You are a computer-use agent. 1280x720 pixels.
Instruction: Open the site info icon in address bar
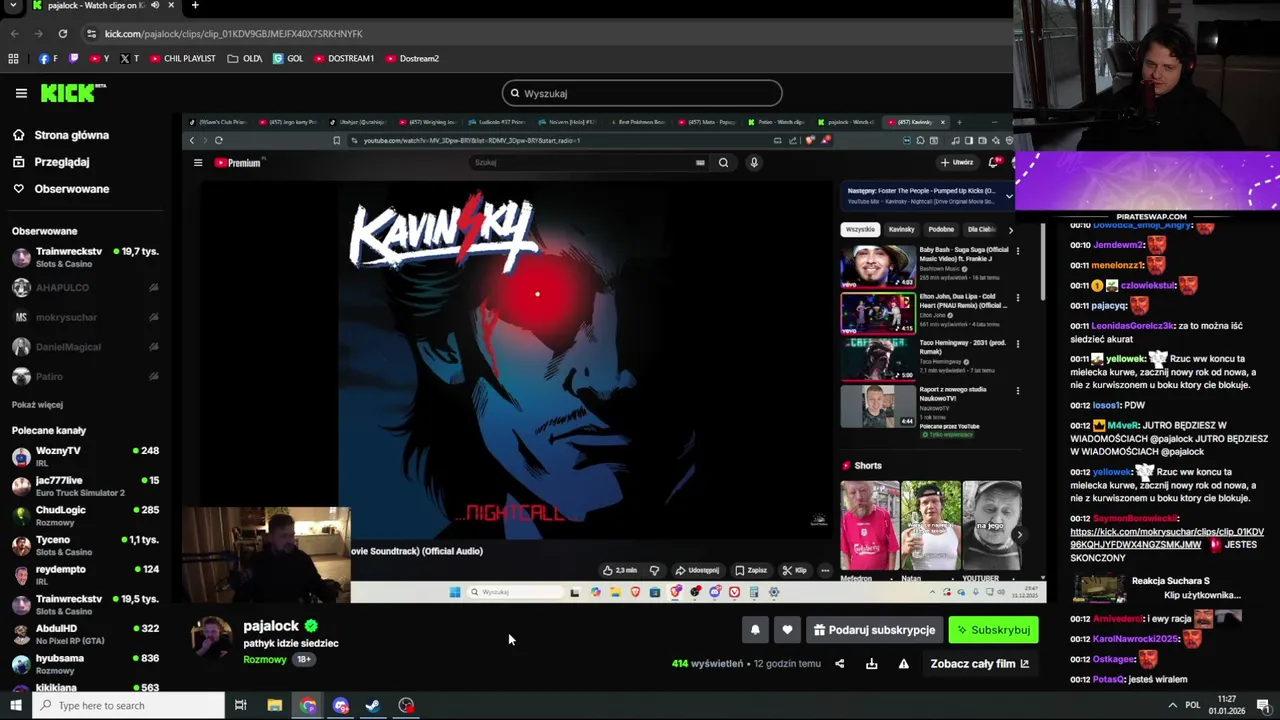pyautogui.click(x=91, y=33)
